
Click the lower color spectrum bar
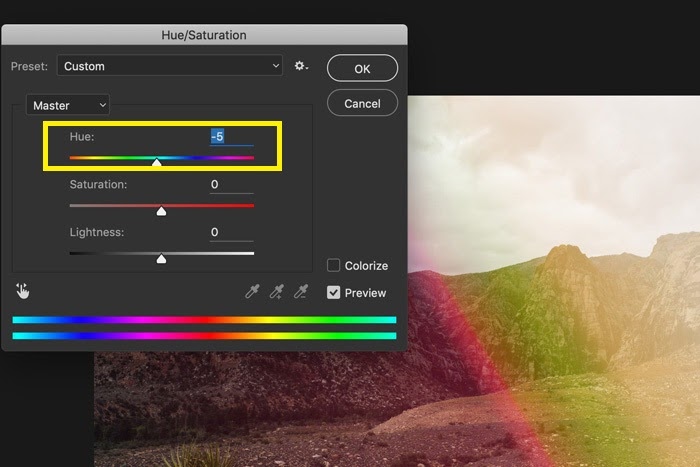click(x=204, y=336)
